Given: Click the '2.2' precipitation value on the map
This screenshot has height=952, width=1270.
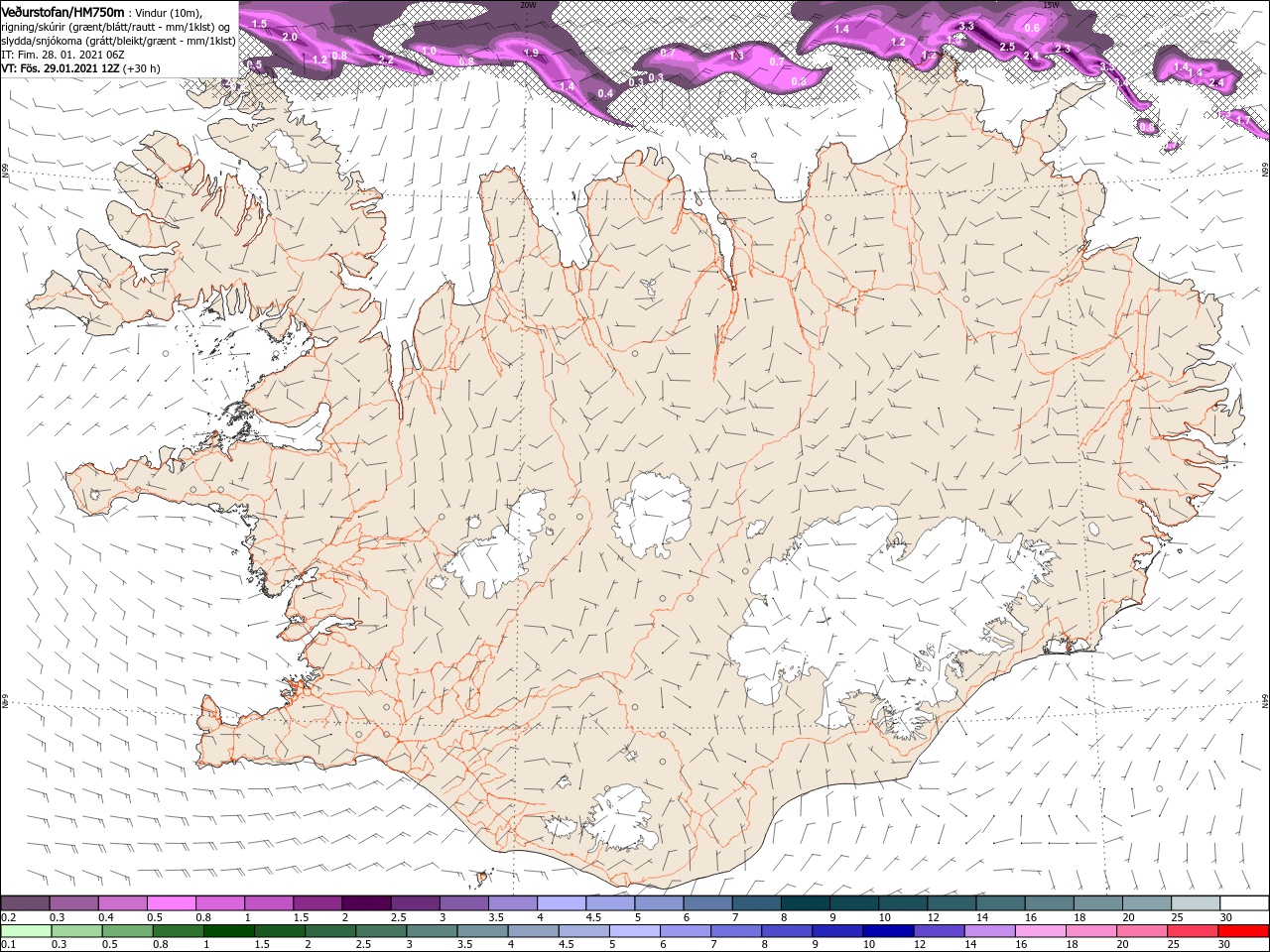Looking at the screenshot, I should 387,60.
